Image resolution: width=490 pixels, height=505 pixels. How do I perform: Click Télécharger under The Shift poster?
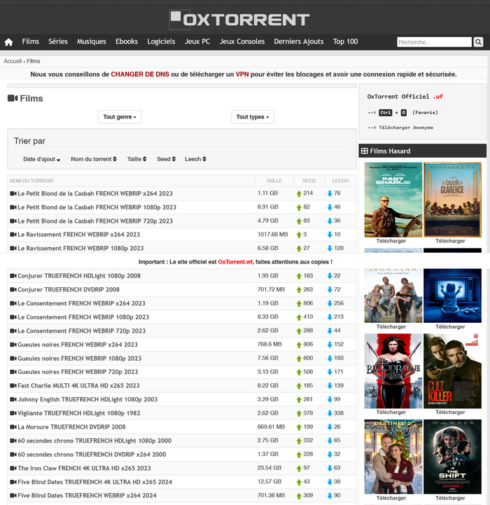click(450, 498)
